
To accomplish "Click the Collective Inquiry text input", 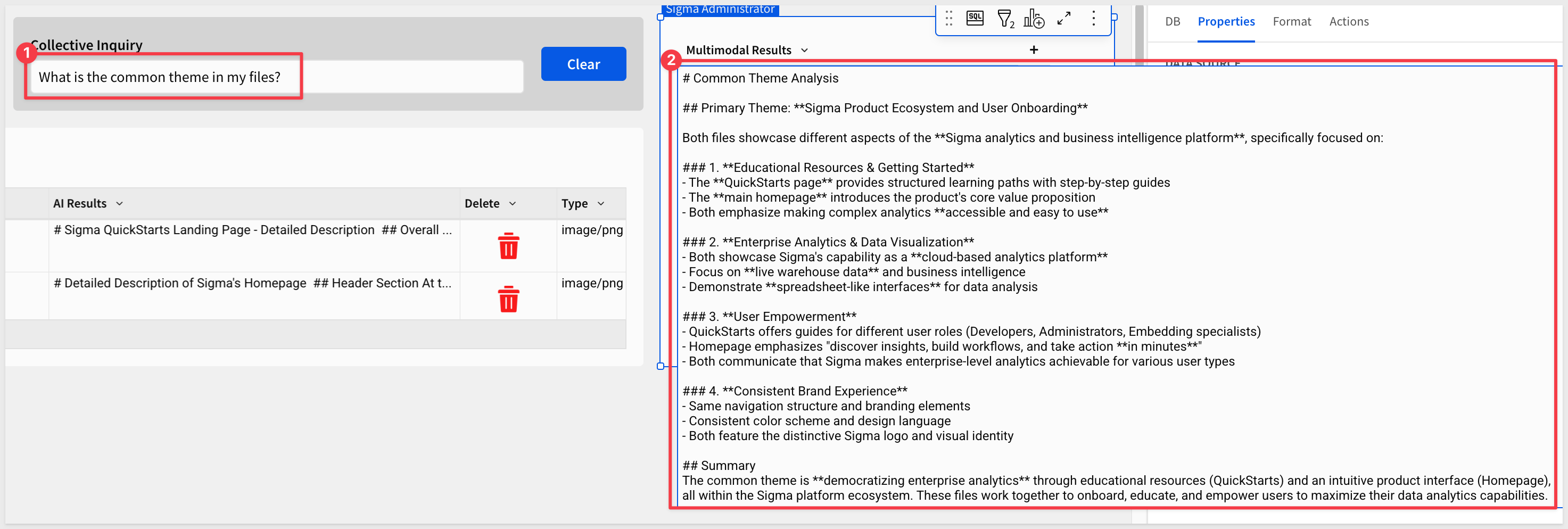I will pyautogui.click(x=277, y=77).
